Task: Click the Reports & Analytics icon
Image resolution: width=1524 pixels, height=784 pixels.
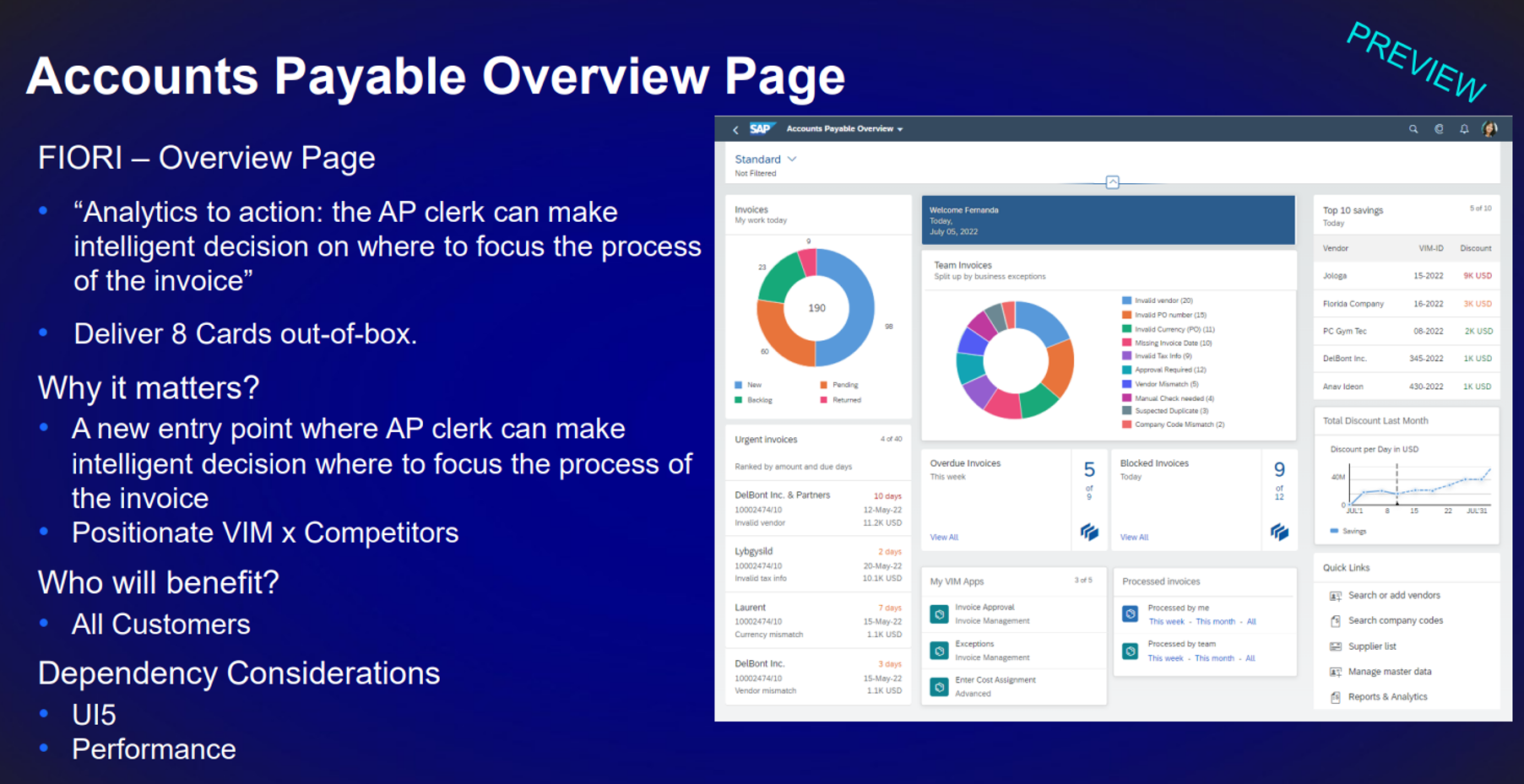Action: coord(1336,697)
